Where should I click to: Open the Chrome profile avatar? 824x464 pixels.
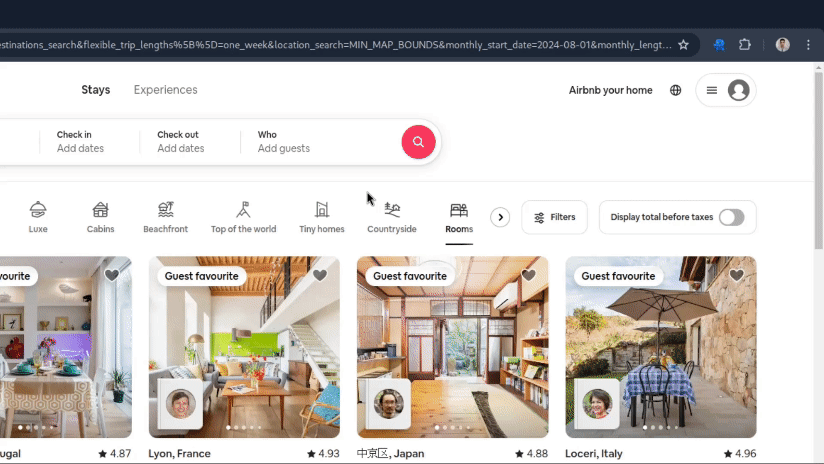[x=782, y=45]
